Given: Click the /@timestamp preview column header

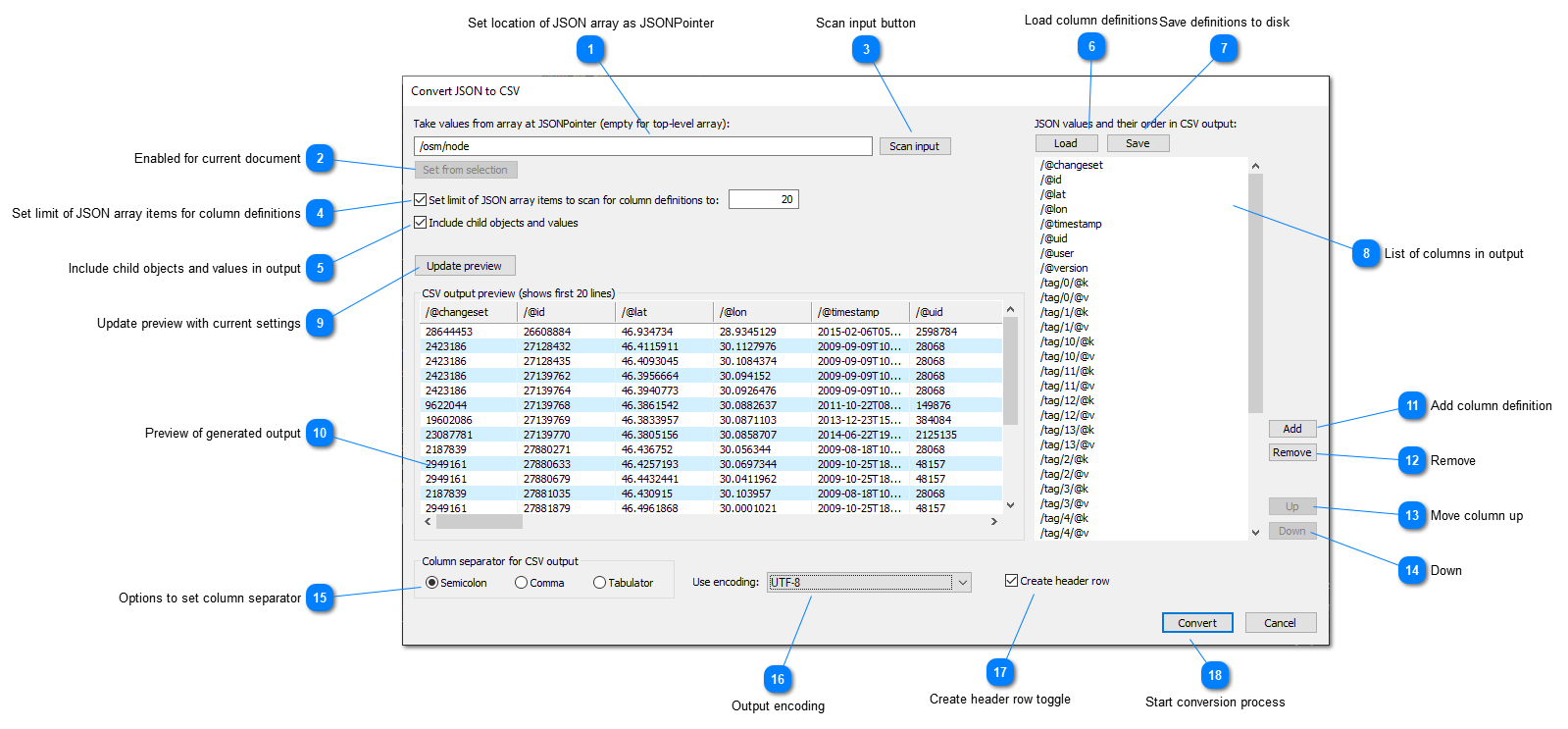Looking at the screenshot, I should [x=861, y=312].
